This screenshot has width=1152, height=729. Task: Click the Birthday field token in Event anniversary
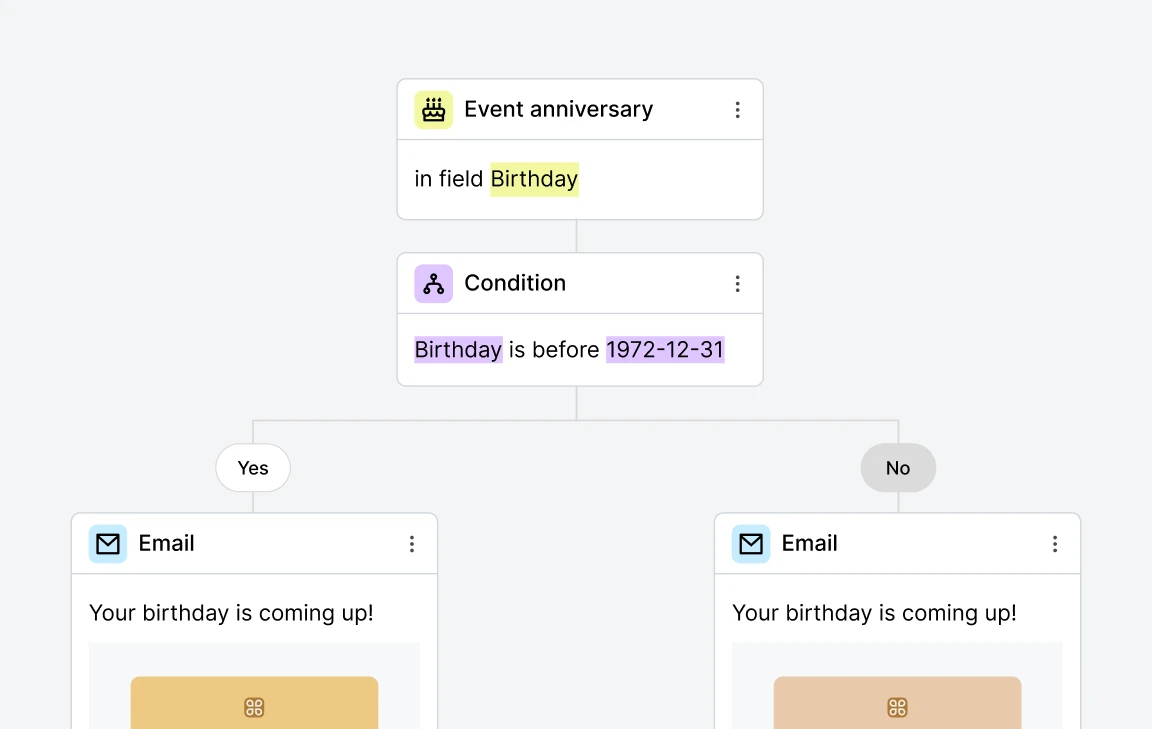click(x=534, y=179)
